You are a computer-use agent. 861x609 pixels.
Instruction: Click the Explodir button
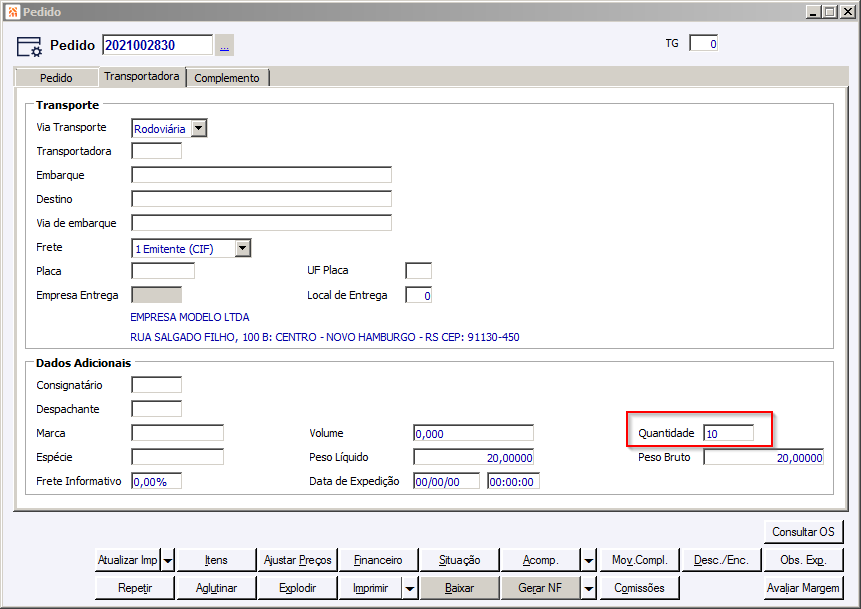[297, 588]
